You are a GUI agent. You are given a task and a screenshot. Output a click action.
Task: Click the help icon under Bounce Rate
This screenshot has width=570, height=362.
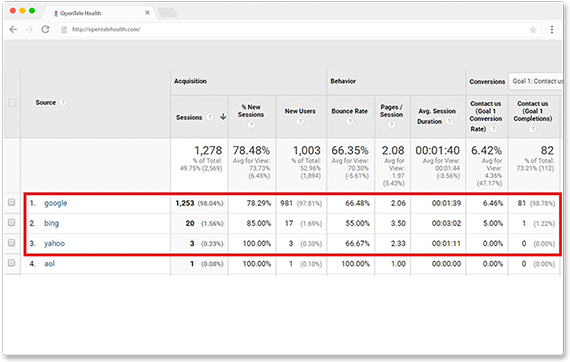tap(350, 121)
